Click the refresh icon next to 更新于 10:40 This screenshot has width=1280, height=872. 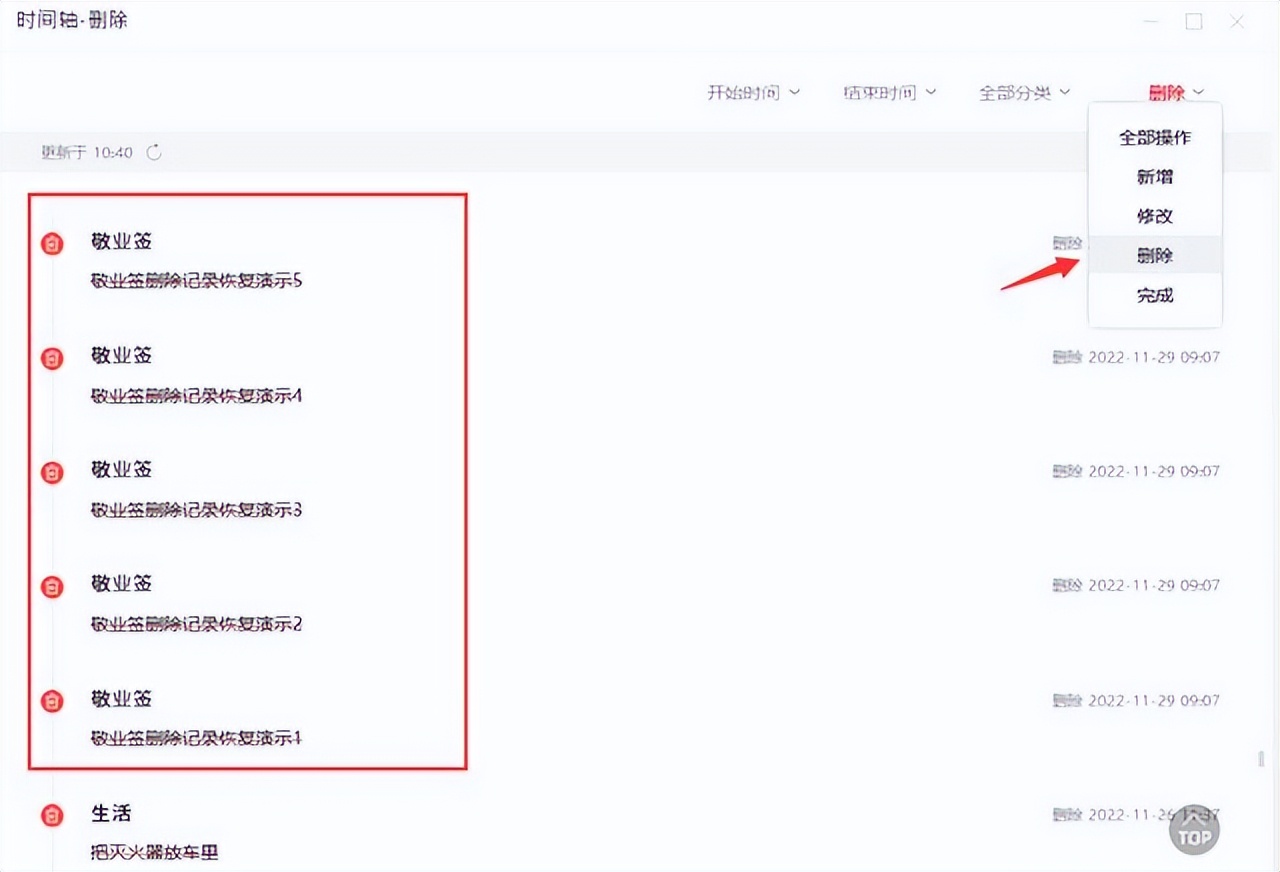point(154,152)
